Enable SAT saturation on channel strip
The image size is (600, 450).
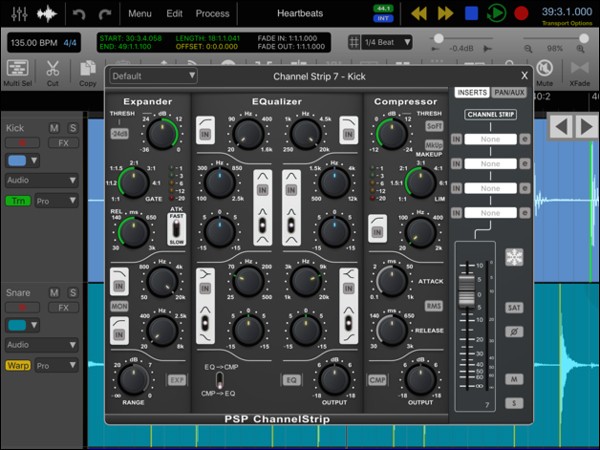(x=514, y=308)
